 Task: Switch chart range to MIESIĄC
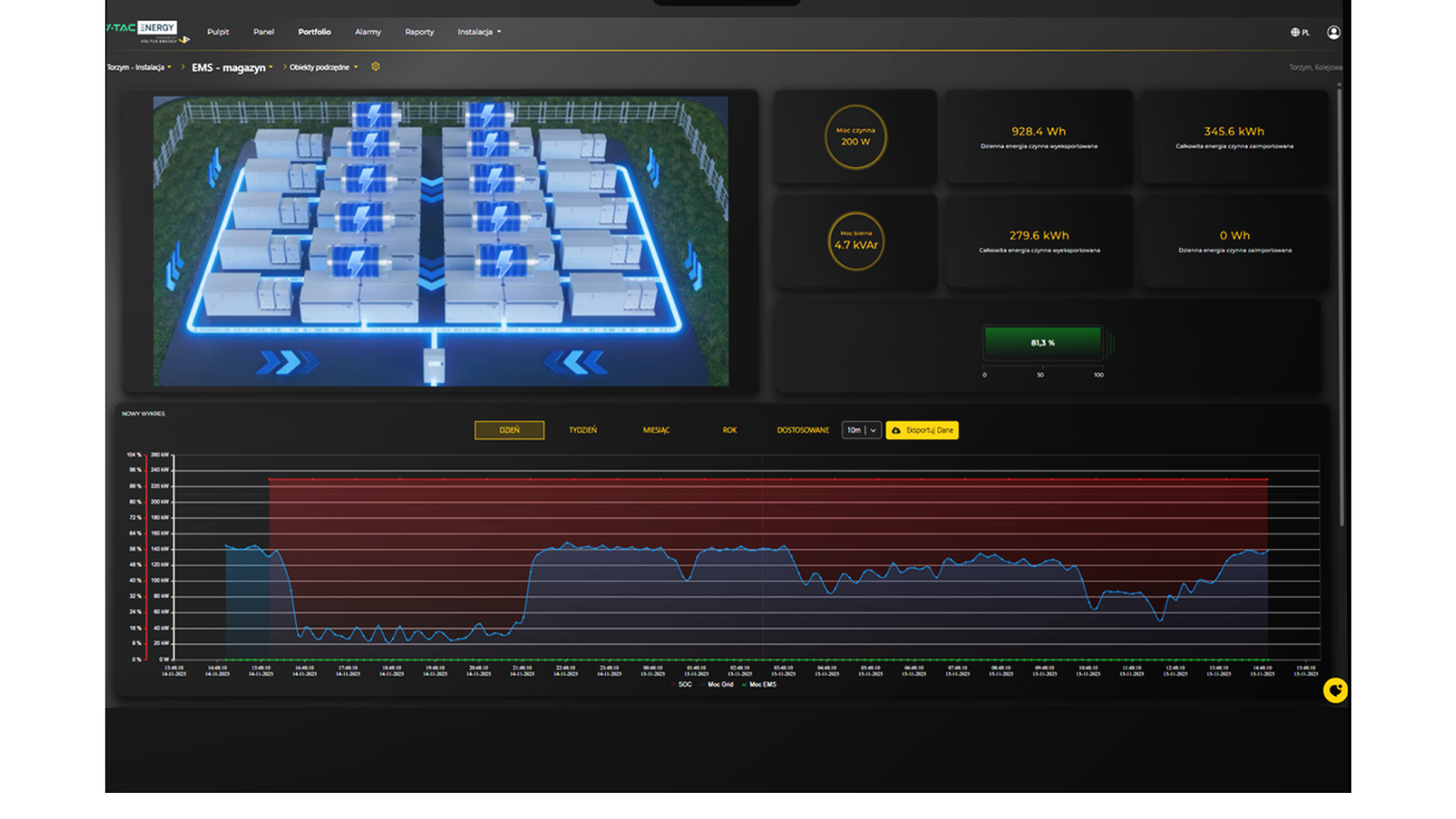(x=656, y=430)
